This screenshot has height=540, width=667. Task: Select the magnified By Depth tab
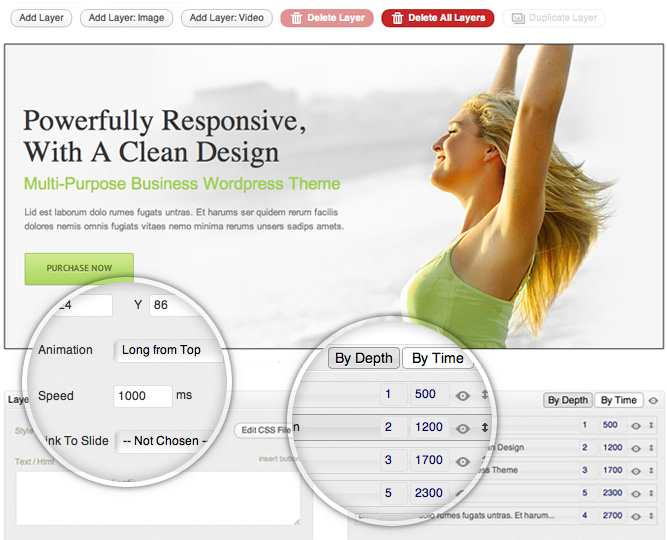coord(364,358)
